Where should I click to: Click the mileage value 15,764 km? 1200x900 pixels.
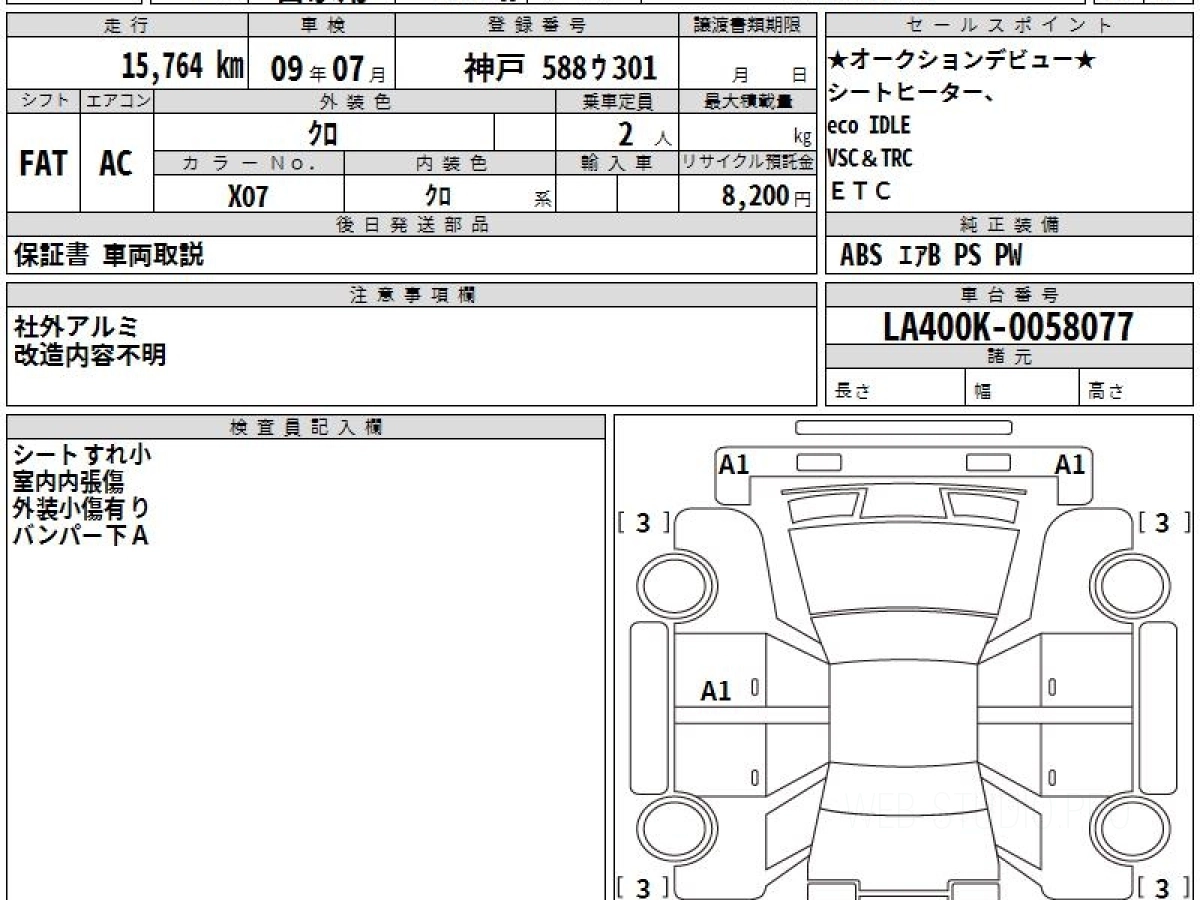click(183, 67)
